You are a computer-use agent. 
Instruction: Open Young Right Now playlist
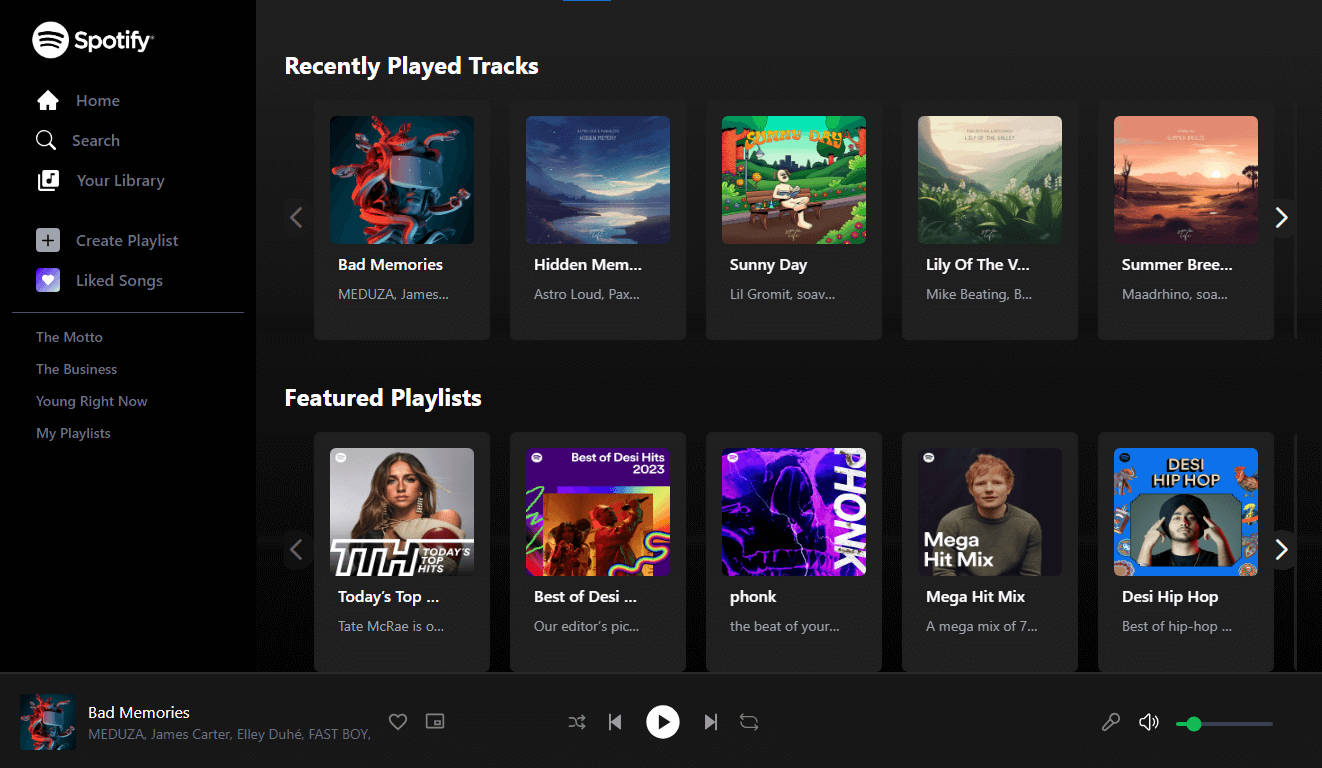pyautogui.click(x=92, y=401)
